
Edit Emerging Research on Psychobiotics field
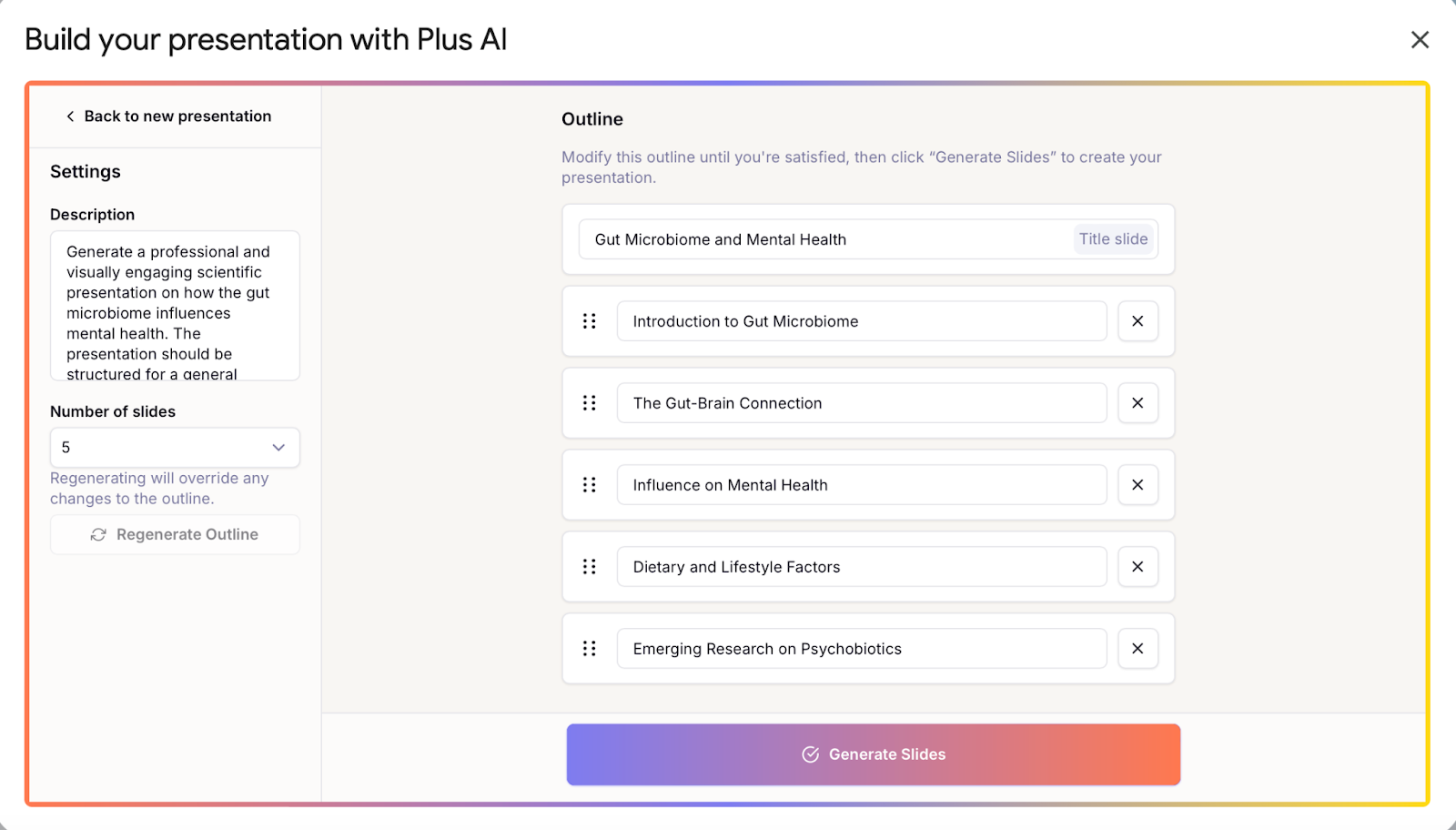(x=862, y=649)
